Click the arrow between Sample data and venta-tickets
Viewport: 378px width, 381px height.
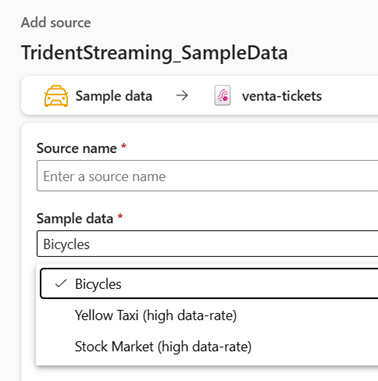(x=182, y=96)
